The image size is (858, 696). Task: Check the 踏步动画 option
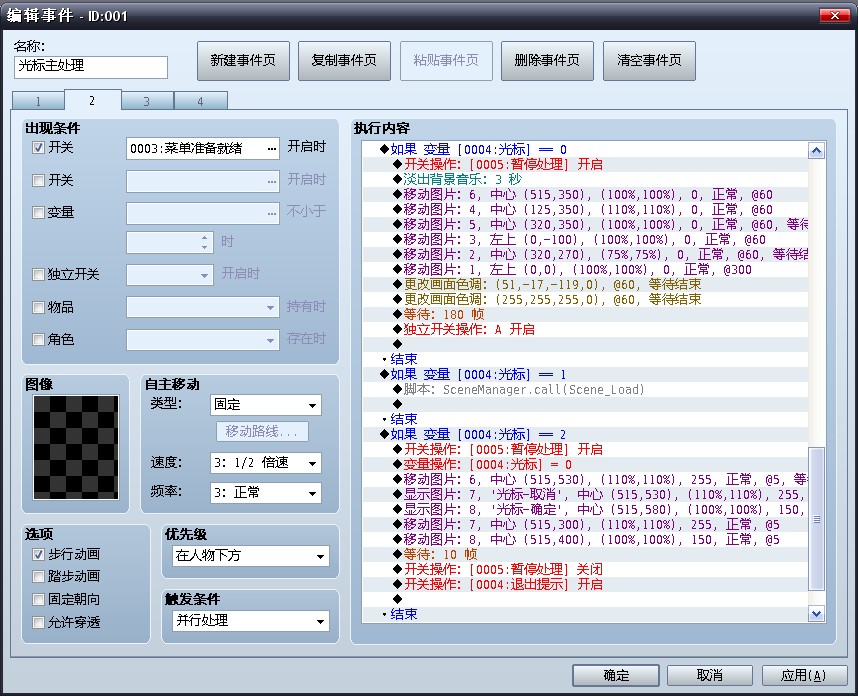point(38,576)
